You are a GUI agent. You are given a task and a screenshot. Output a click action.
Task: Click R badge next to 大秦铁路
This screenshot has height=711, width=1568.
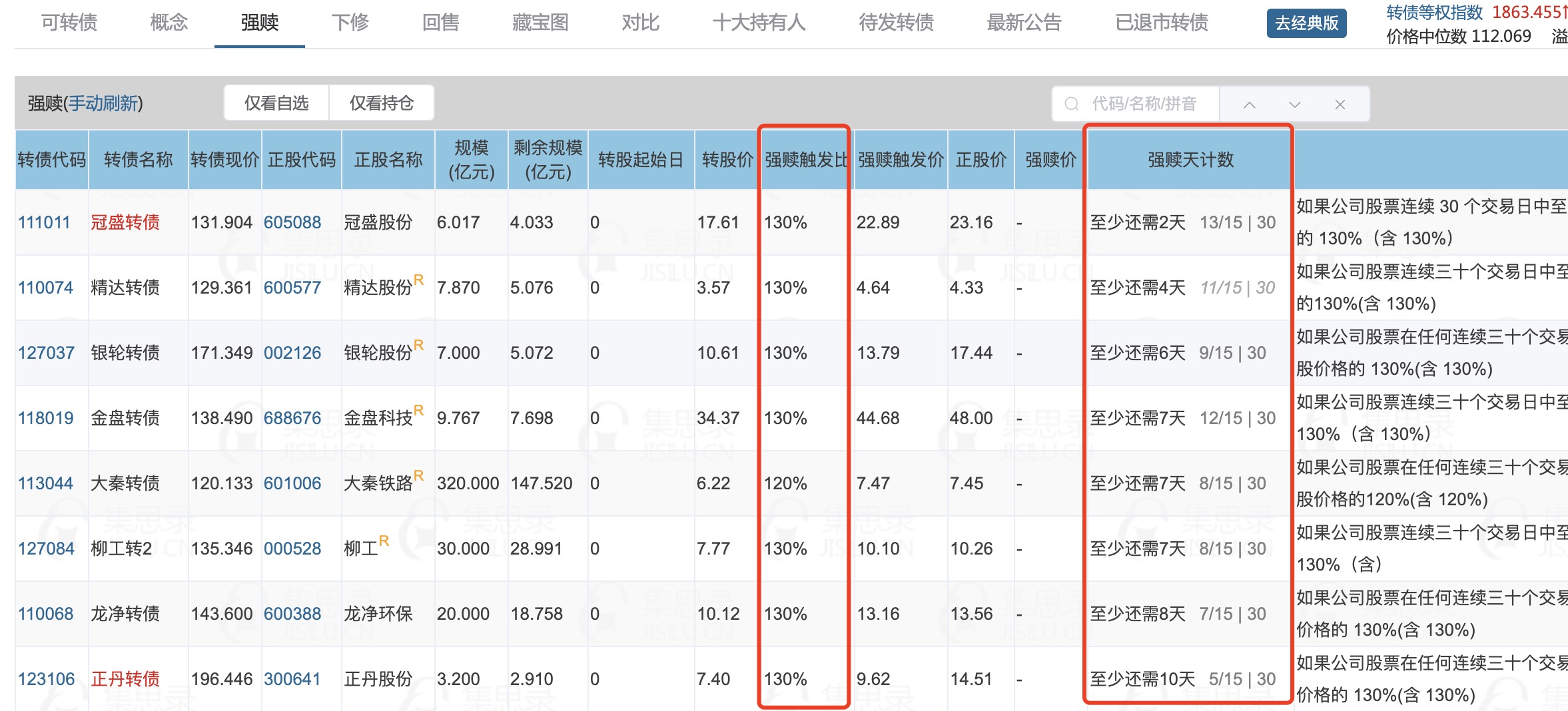point(419,475)
